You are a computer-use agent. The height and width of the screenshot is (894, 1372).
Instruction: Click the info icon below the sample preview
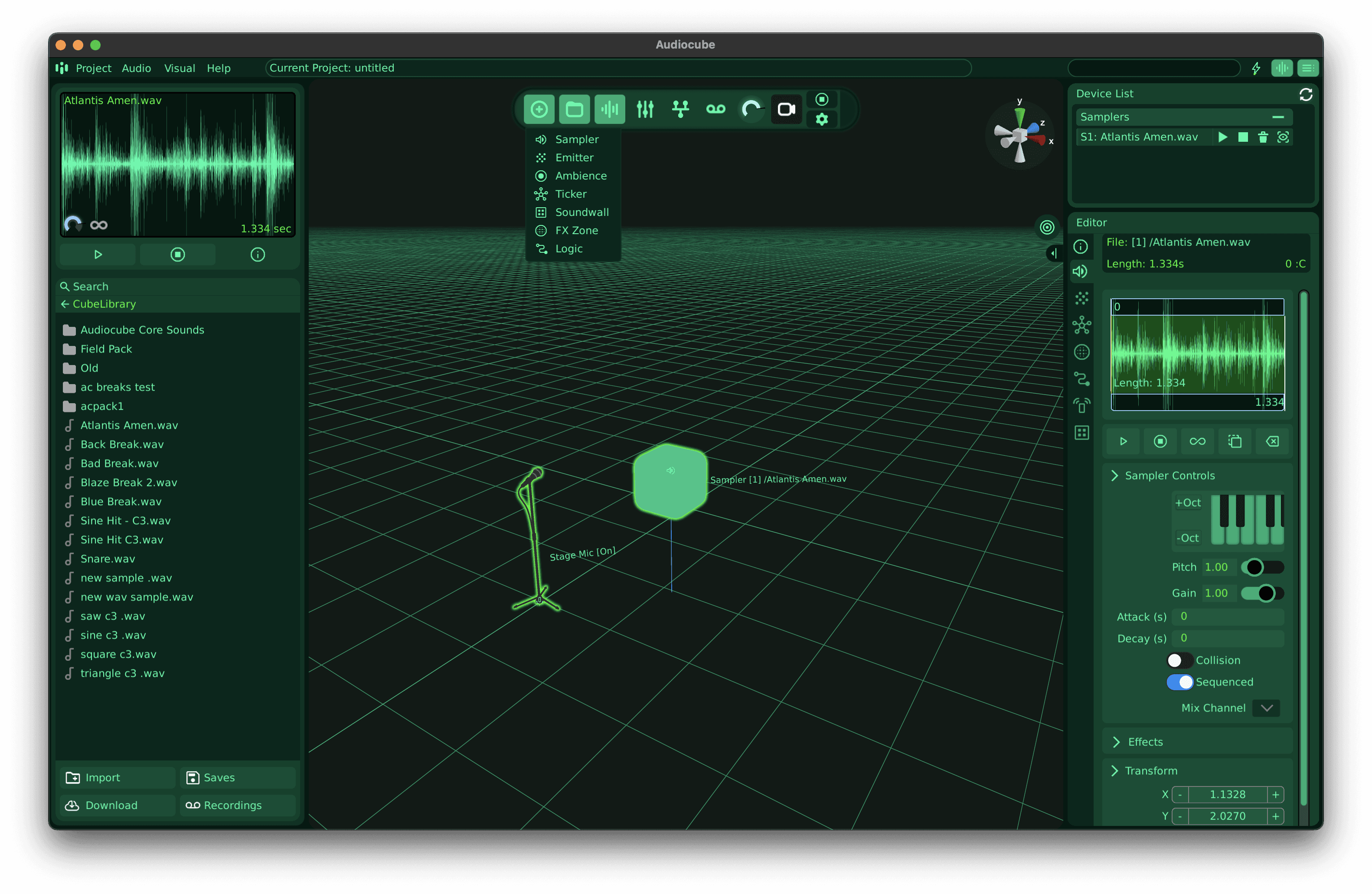click(x=258, y=255)
